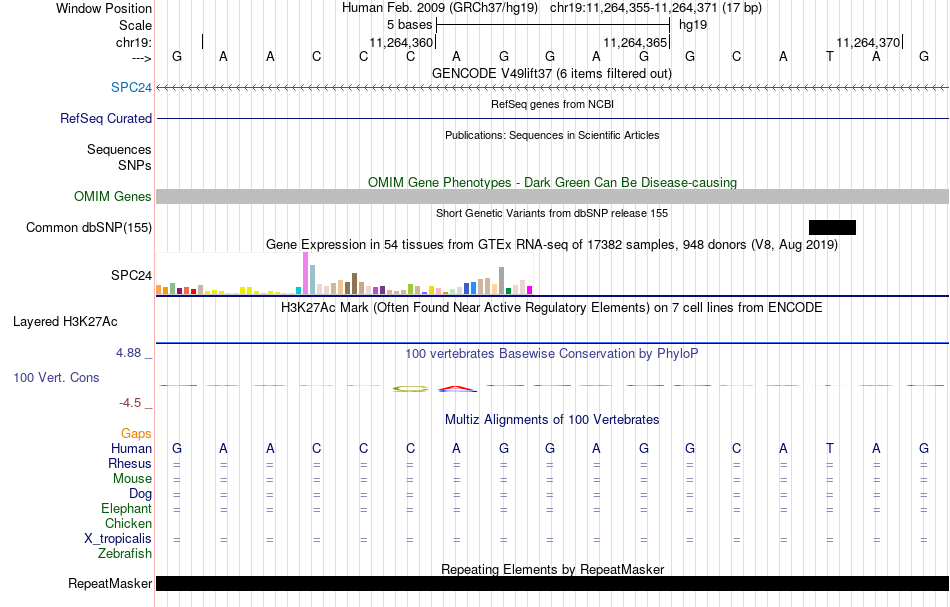
Task: Click the tallest violet bar in GTEx chart
Action: (x=305, y=273)
